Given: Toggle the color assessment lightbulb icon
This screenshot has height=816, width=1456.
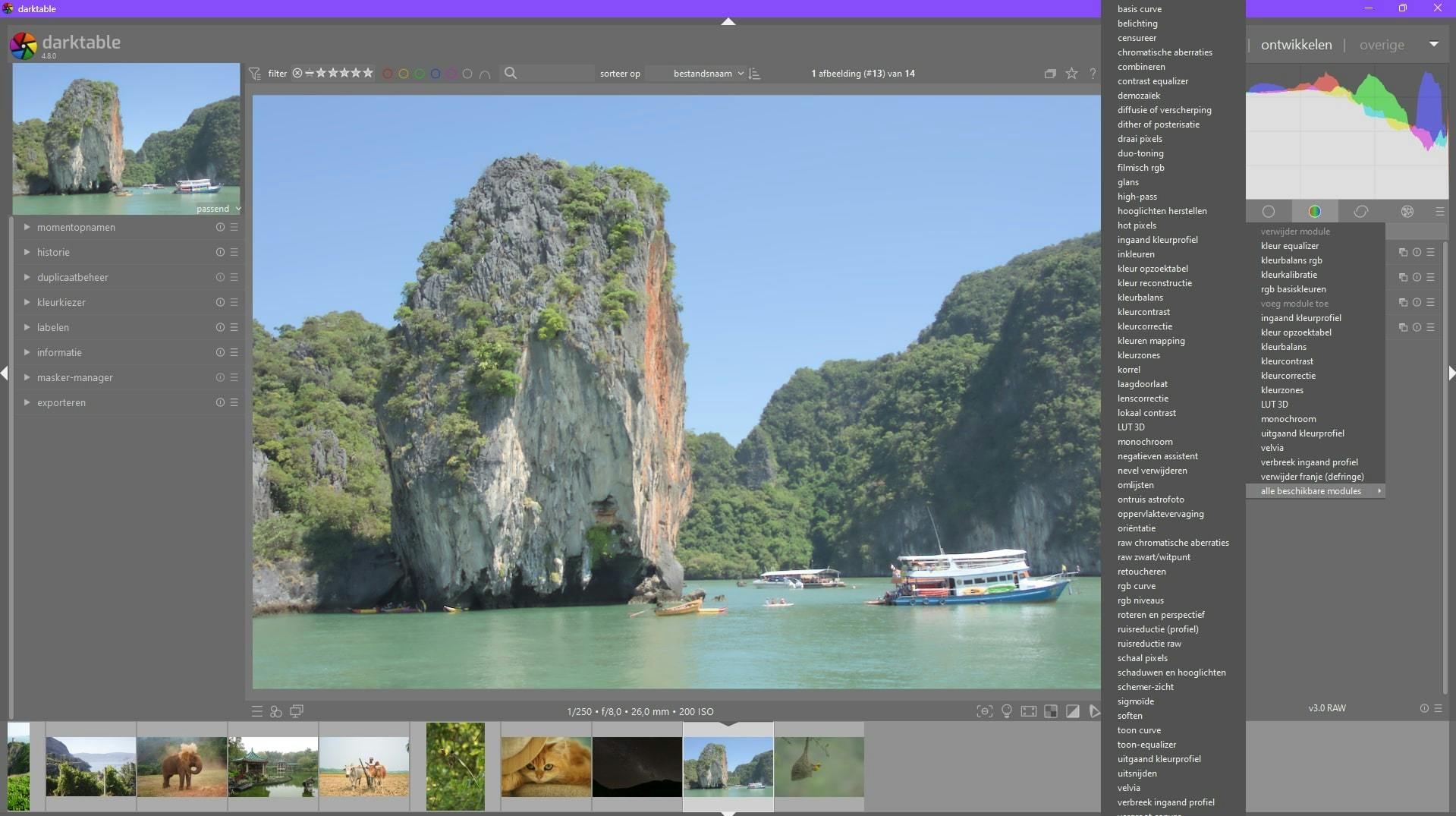Looking at the screenshot, I should (1007, 711).
